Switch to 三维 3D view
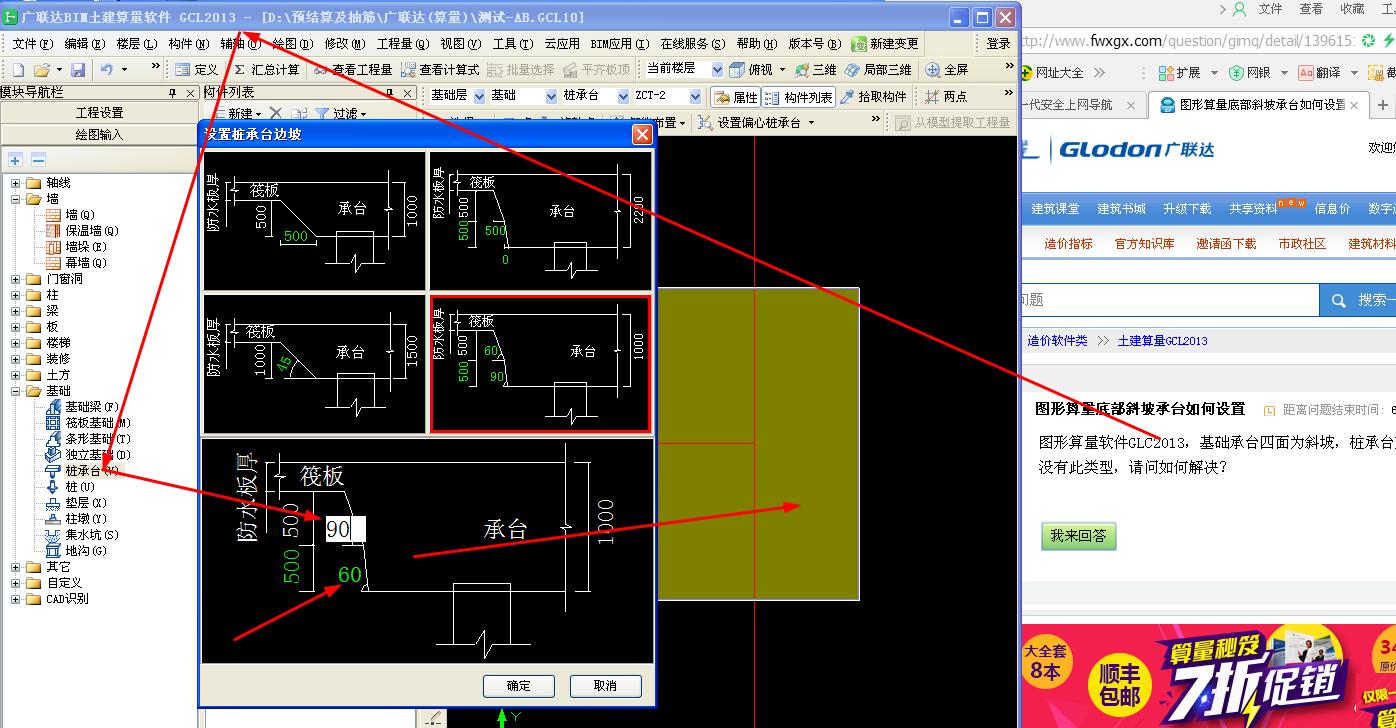 point(815,70)
